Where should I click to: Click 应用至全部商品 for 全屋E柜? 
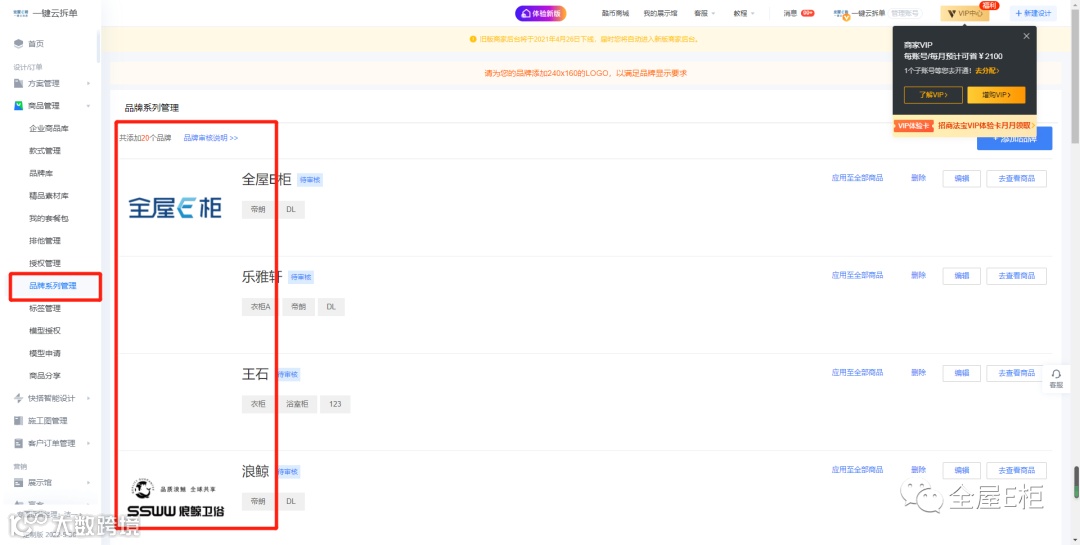[857, 178]
